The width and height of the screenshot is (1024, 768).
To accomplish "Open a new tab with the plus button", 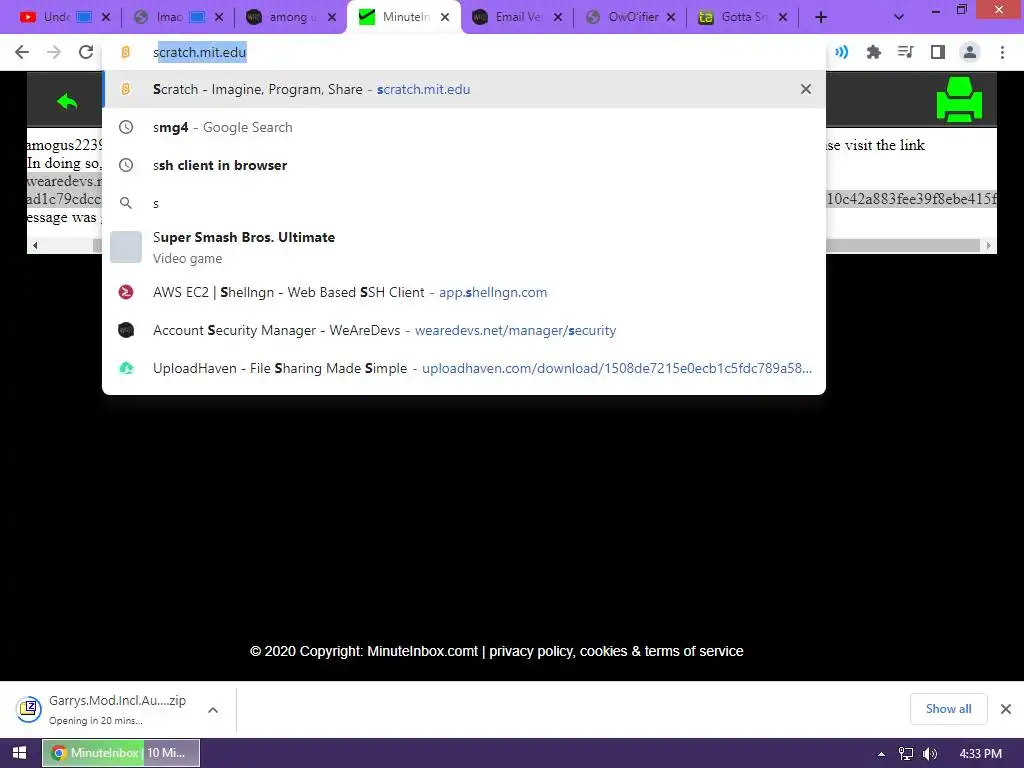I will click(821, 18).
